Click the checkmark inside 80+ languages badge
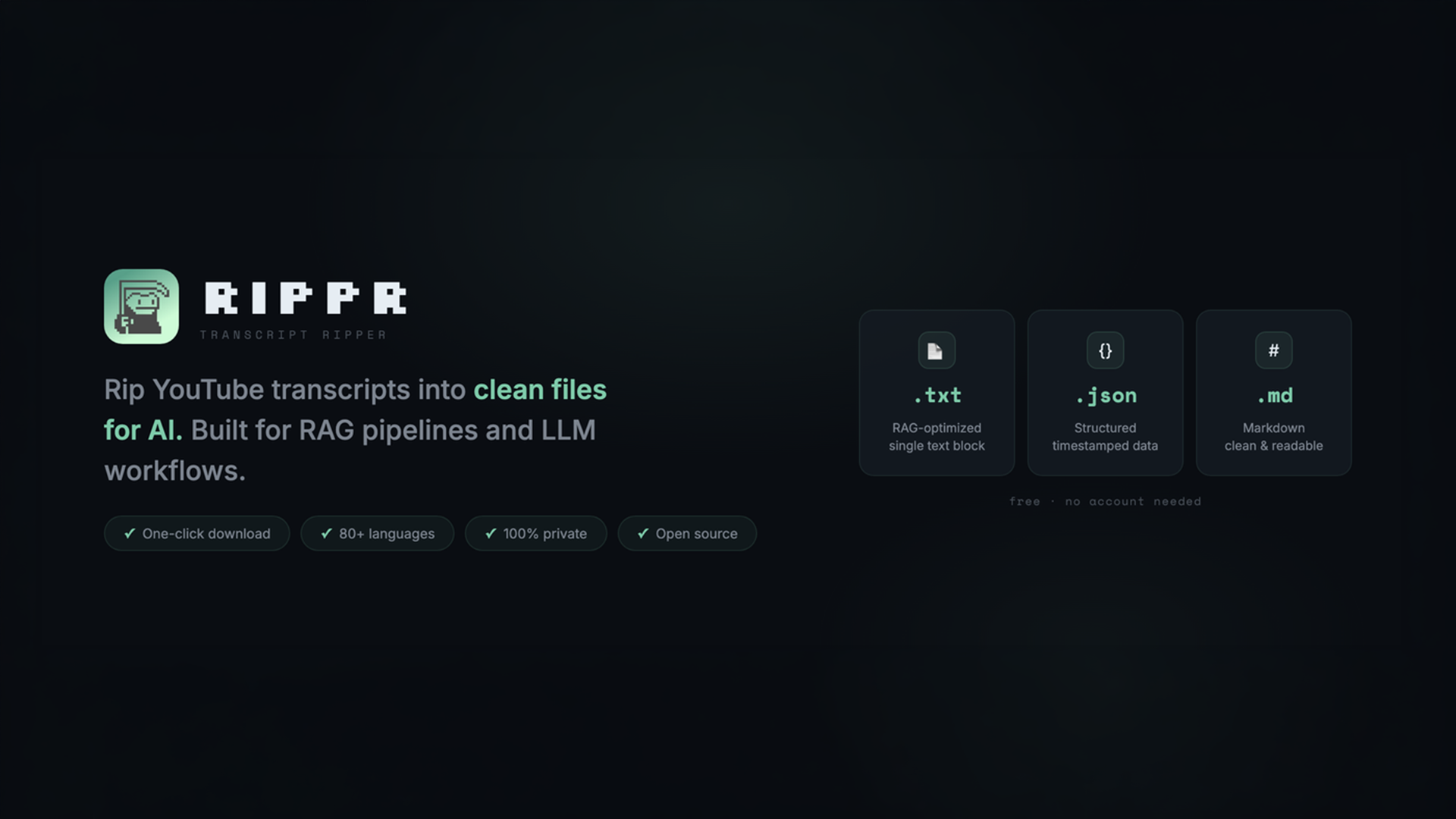The height and width of the screenshot is (819, 1456). coord(327,533)
